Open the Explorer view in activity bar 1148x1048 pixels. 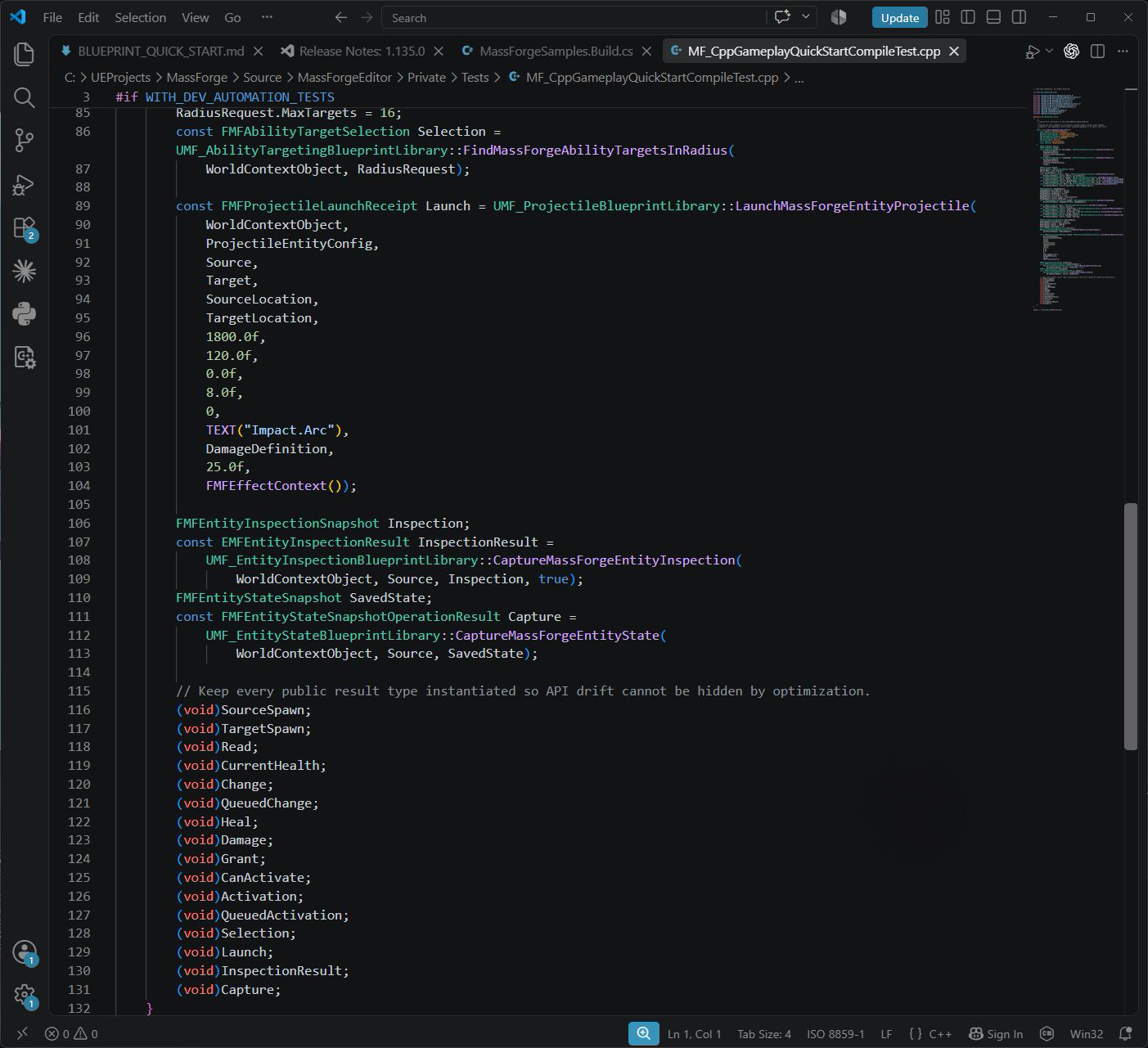click(25, 55)
